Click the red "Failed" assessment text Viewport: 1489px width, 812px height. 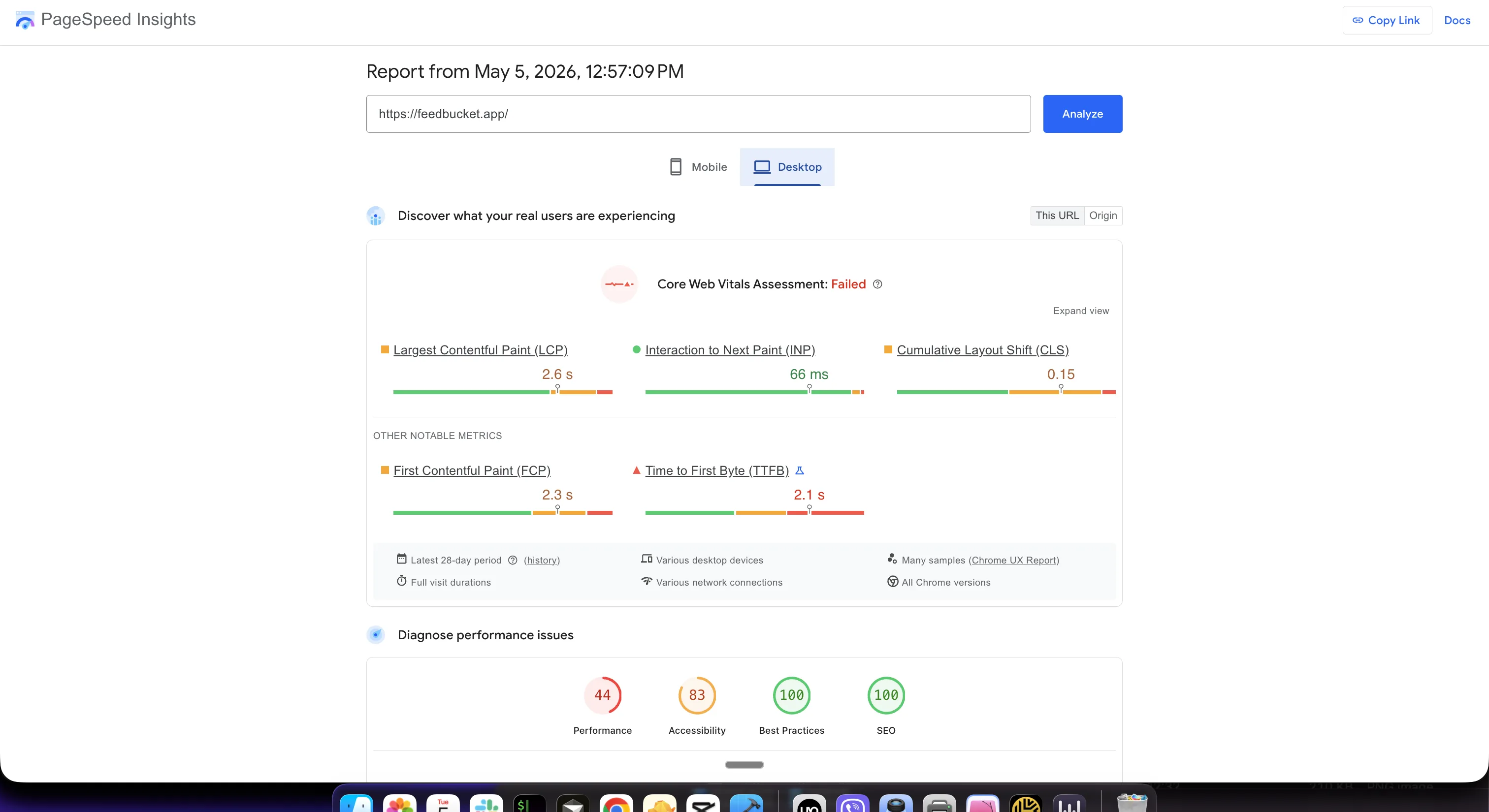point(848,284)
